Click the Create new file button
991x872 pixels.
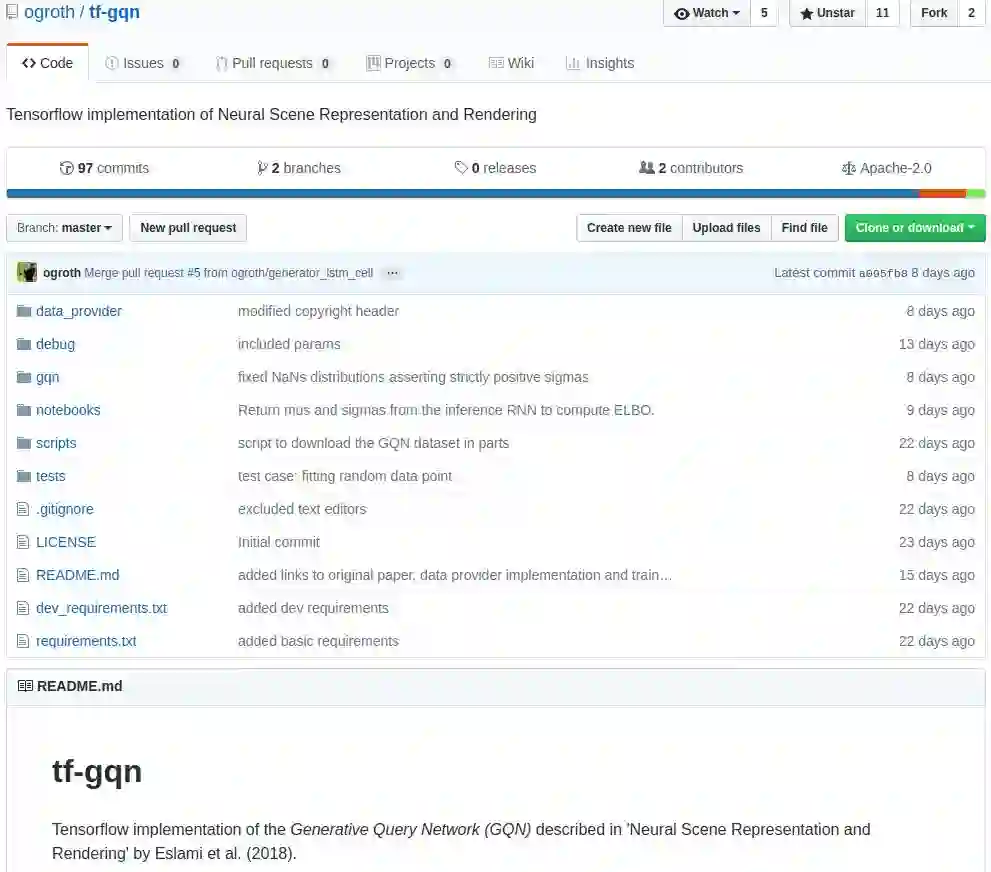[x=629, y=227]
